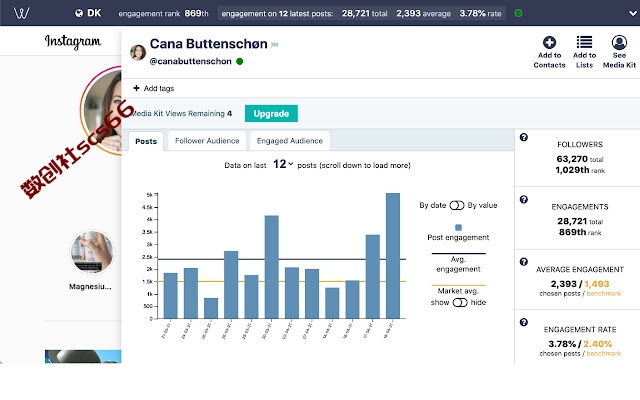Click Add to Contacts plus icon

click(549, 42)
